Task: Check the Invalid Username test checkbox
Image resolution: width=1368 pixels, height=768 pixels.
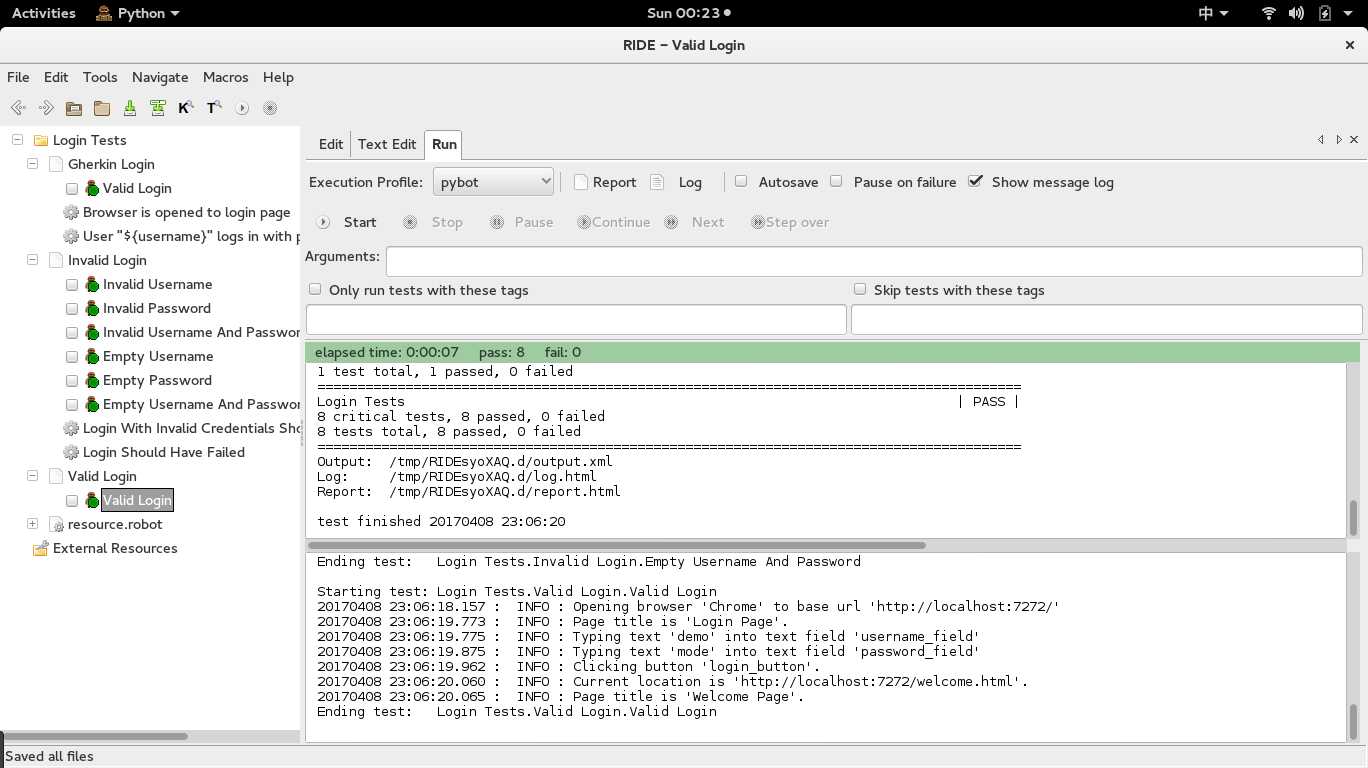Action: click(x=72, y=284)
